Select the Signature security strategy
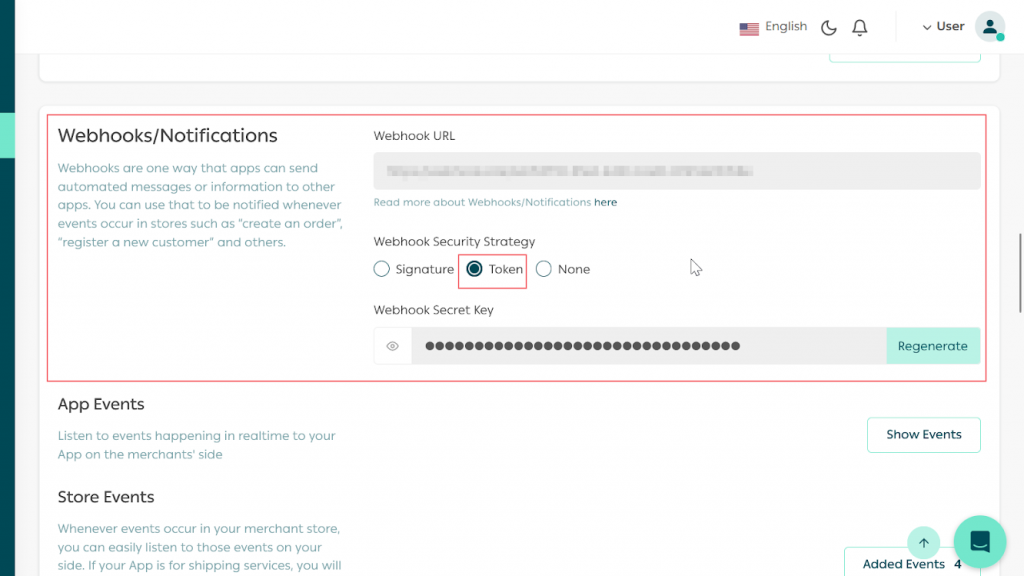Viewport: 1024px width, 576px height. (x=382, y=269)
